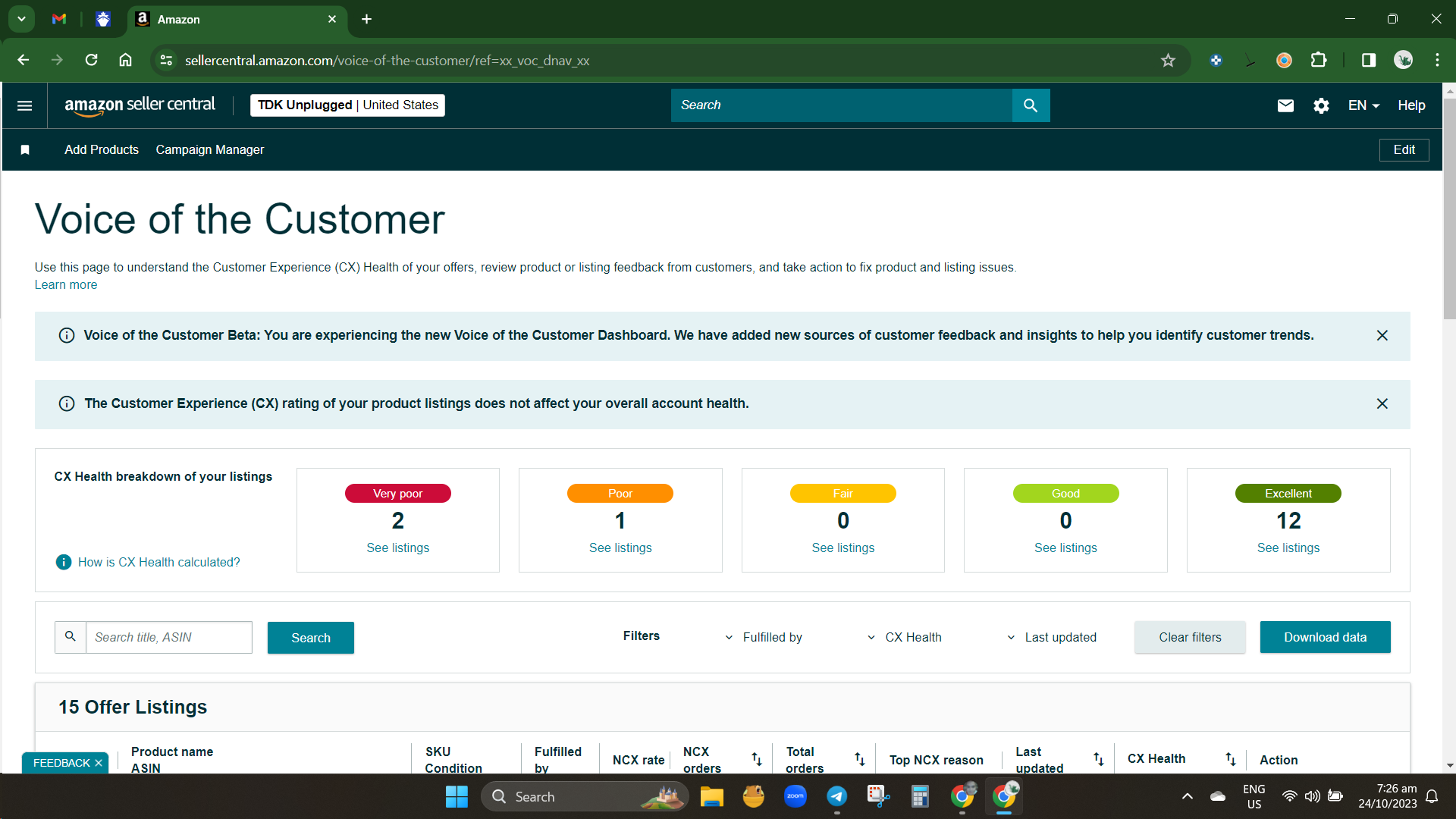Viewport: 1456px width, 819px height.
Task: Click the Download data button
Action: [1325, 637]
